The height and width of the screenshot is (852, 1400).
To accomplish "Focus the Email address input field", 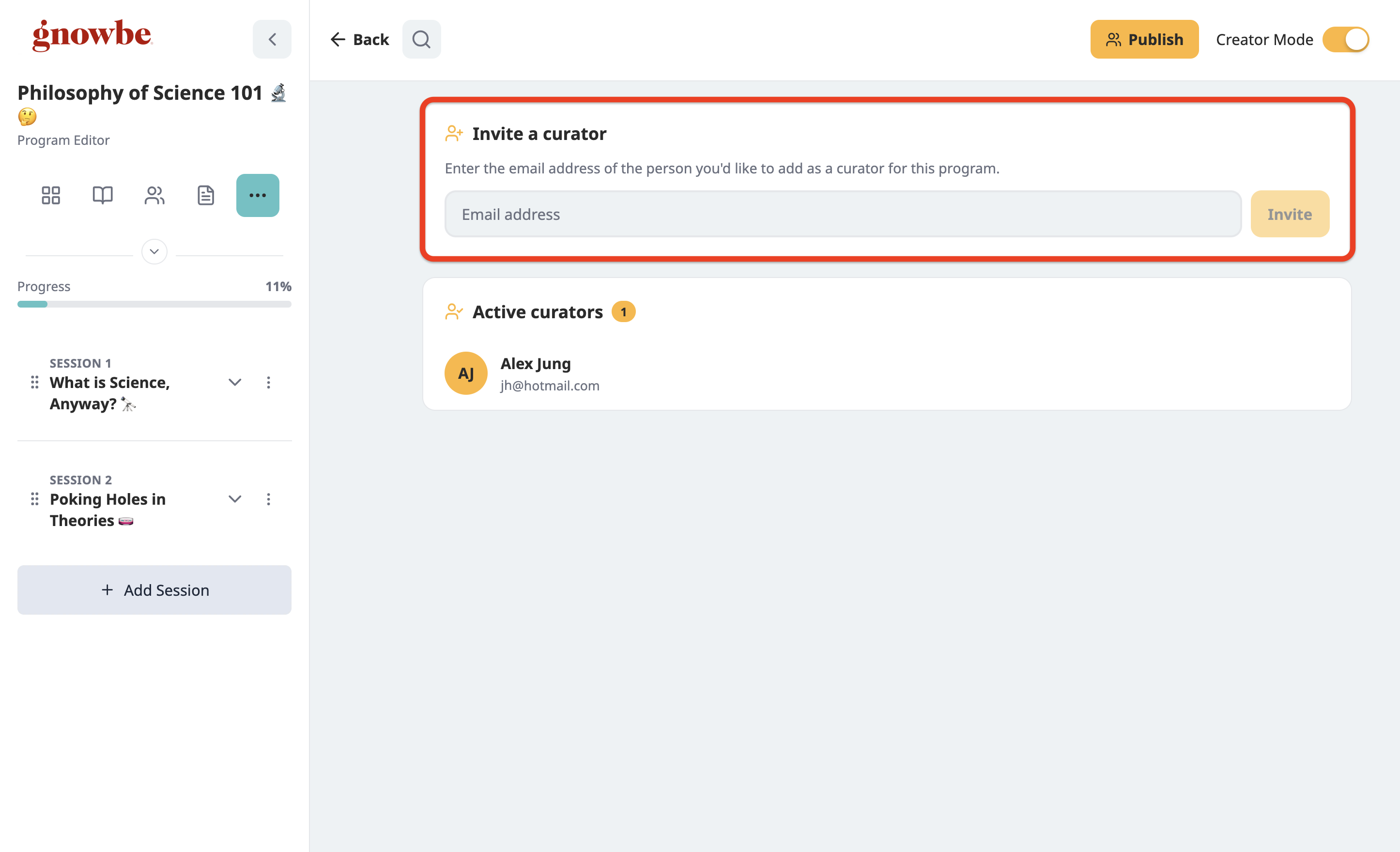I will pyautogui.click(x=843, y=214).
